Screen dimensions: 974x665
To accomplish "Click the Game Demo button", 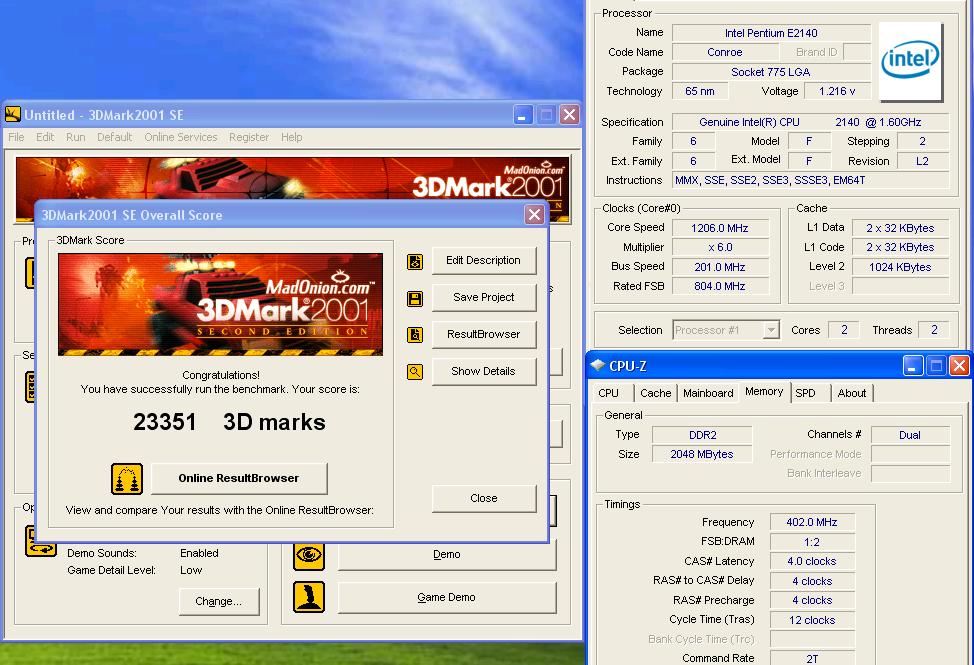I will coord(447,597).
